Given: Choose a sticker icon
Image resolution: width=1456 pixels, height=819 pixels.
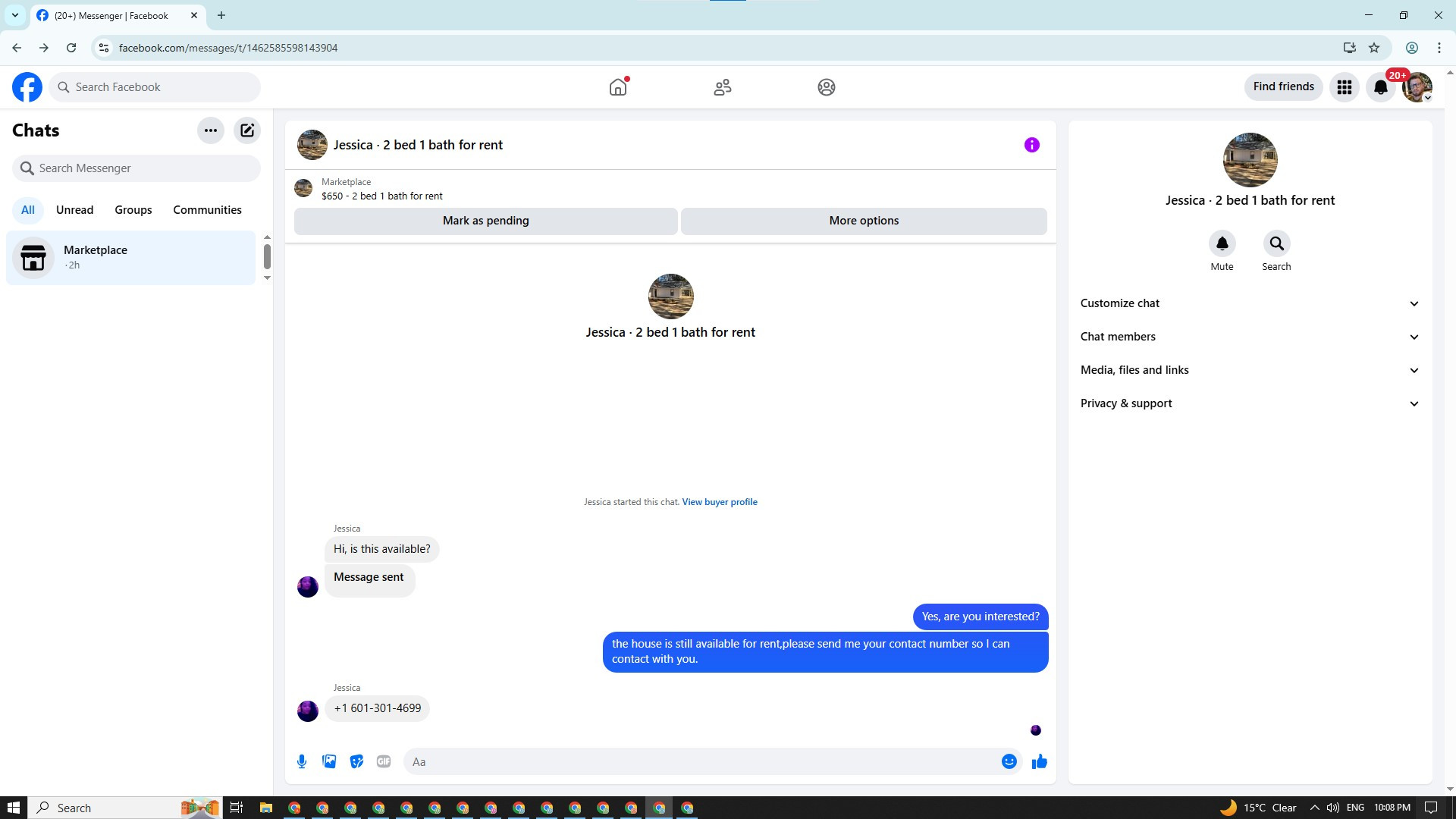Looking at the screenshot, I should [356, 761].
